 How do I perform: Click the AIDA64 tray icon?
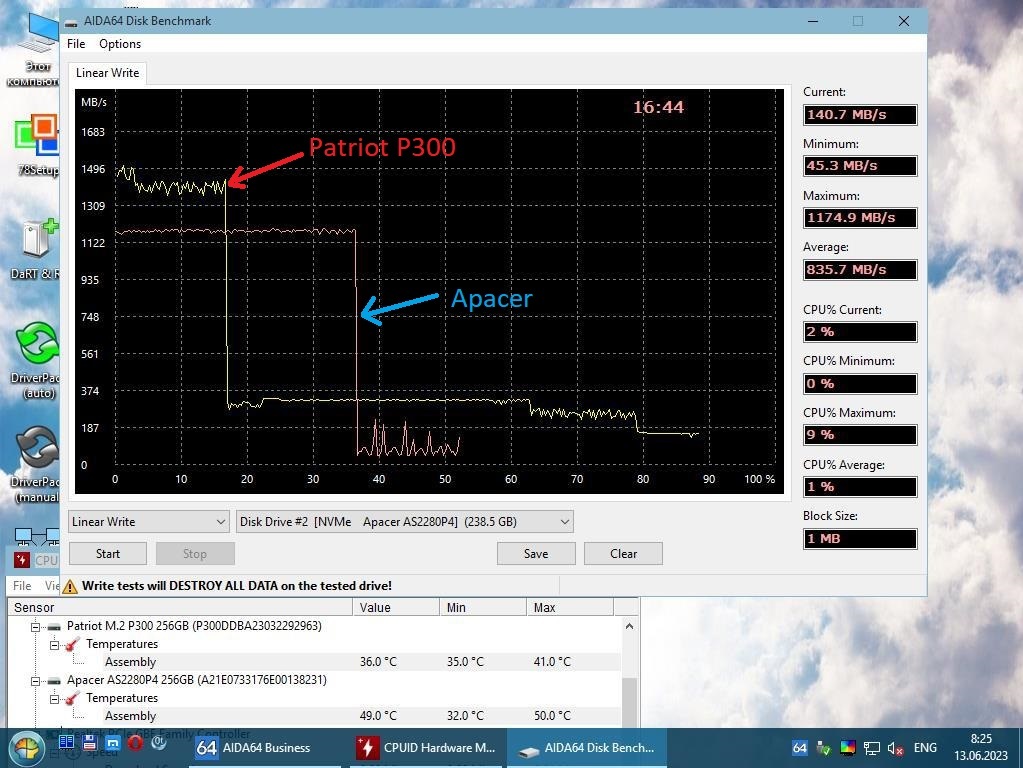799,748
